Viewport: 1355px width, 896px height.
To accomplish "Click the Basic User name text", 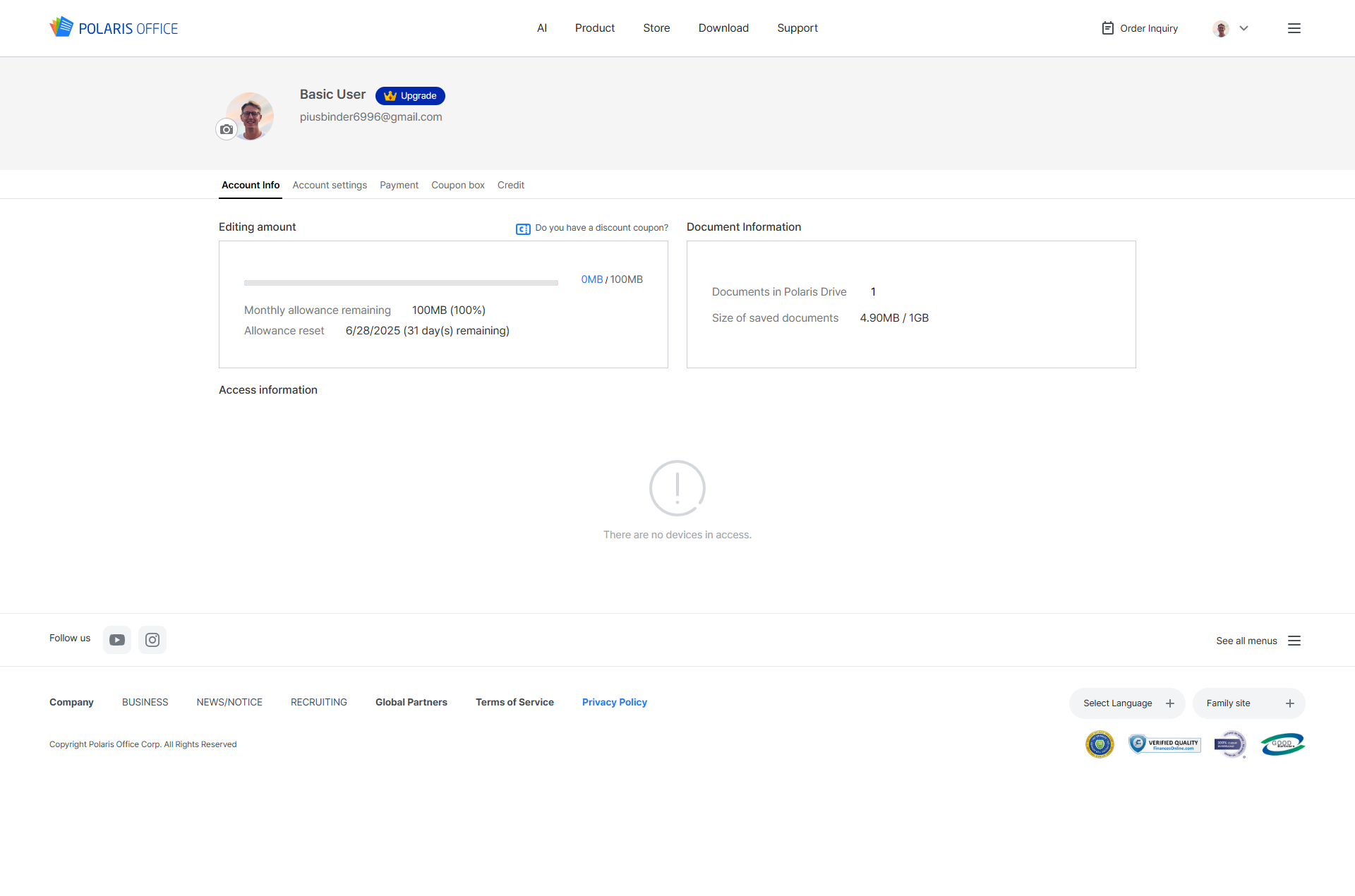I will [x=332, y=95].
